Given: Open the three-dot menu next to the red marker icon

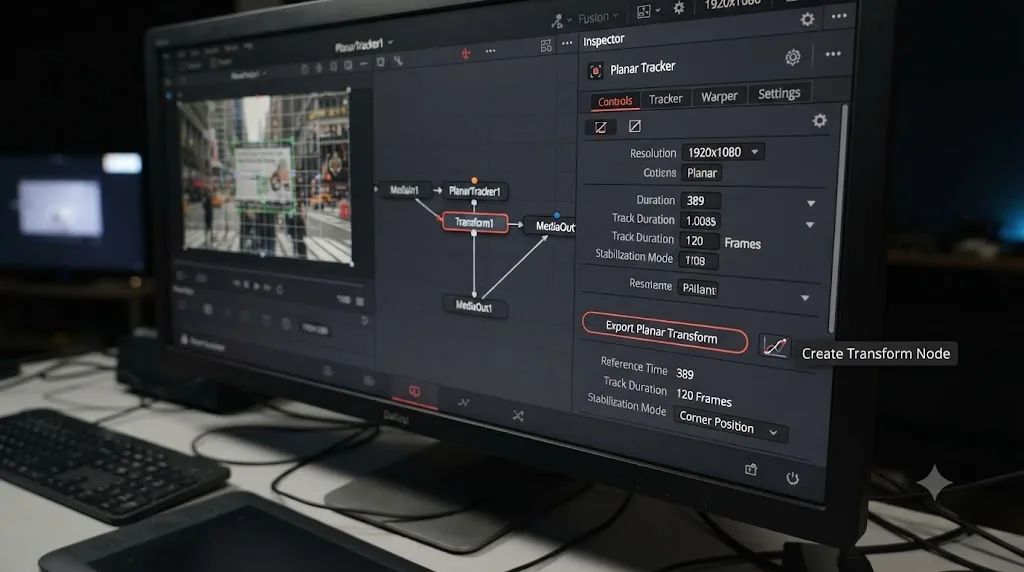Looking at the screenshot, I should click(x=490, y=51).
